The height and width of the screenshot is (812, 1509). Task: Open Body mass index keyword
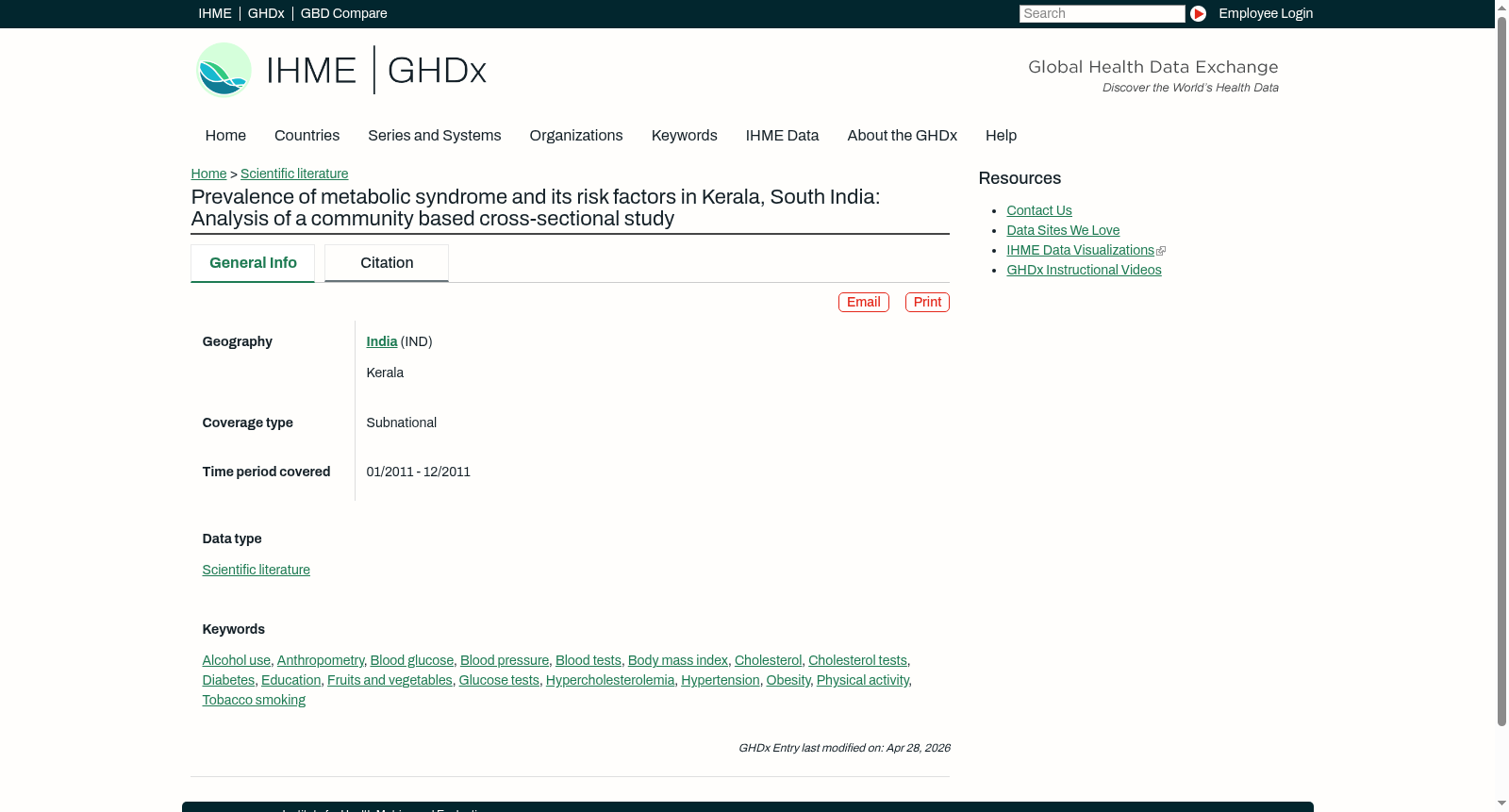point(678,660)
